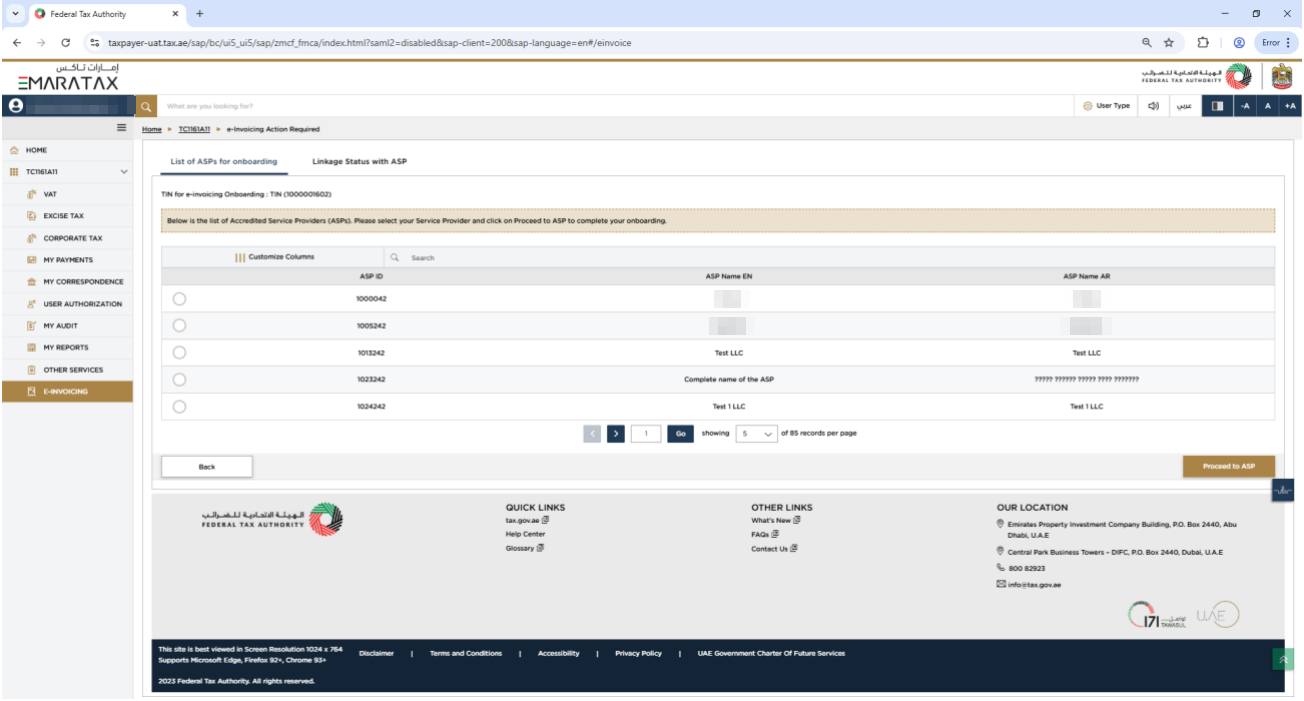Open the floating voice assistant widget

(1283, 491)
